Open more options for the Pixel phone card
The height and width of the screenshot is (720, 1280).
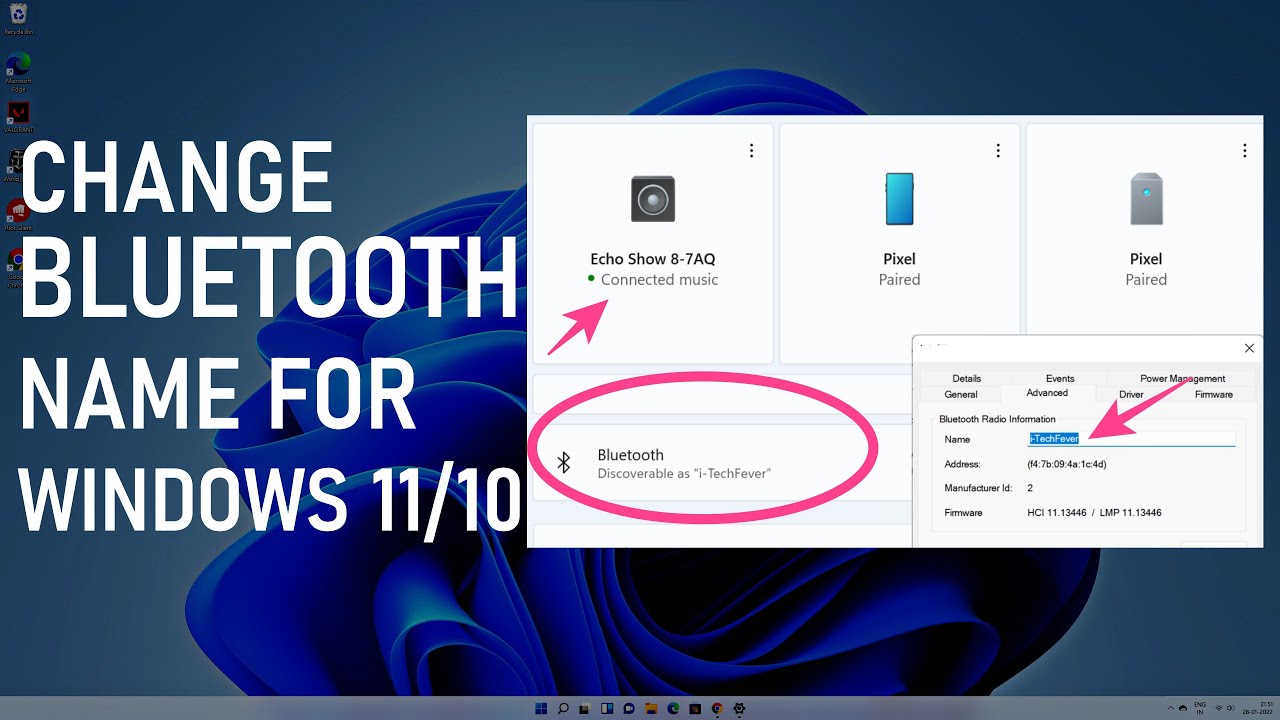click(997, 151)
